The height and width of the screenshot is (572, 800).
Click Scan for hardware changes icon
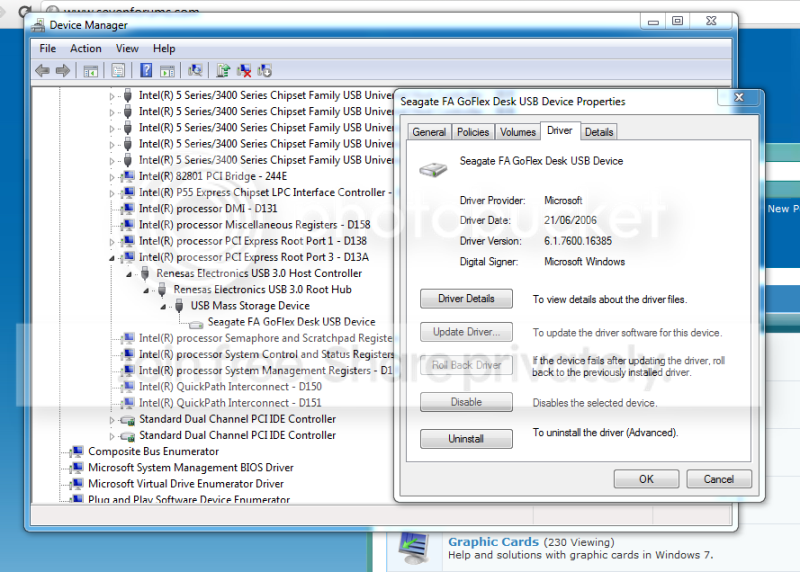click(195, 70)
